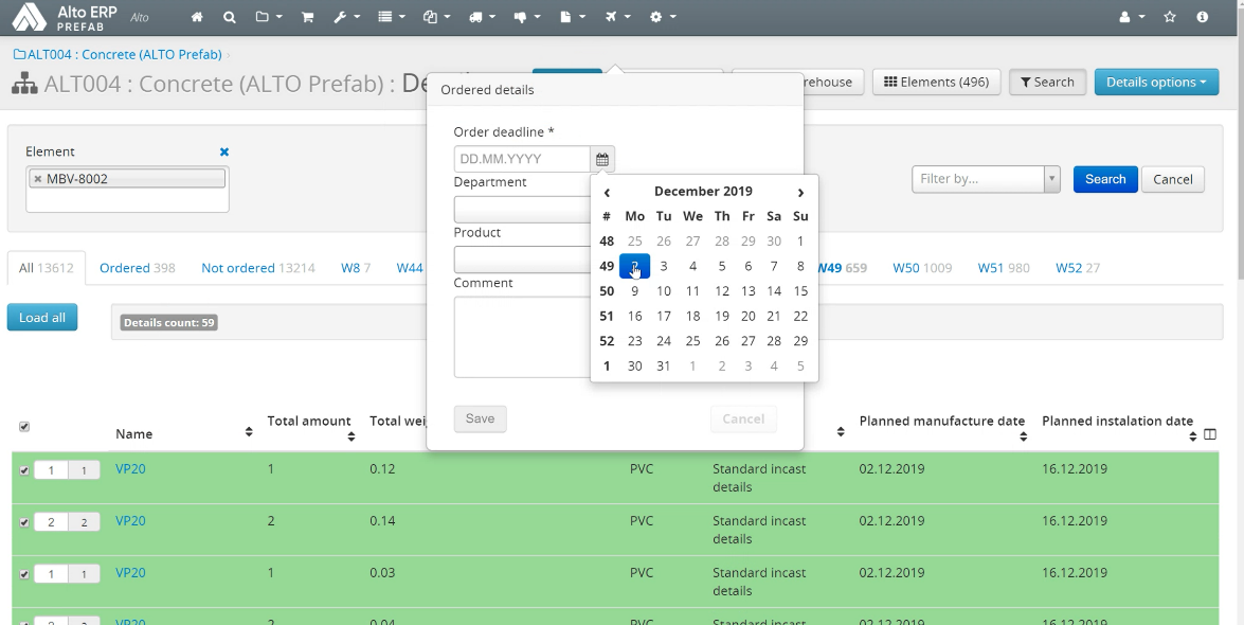Open calendar picker beside Order deadline
Viewport: 1244px width, 625px height.
(602, 159)
